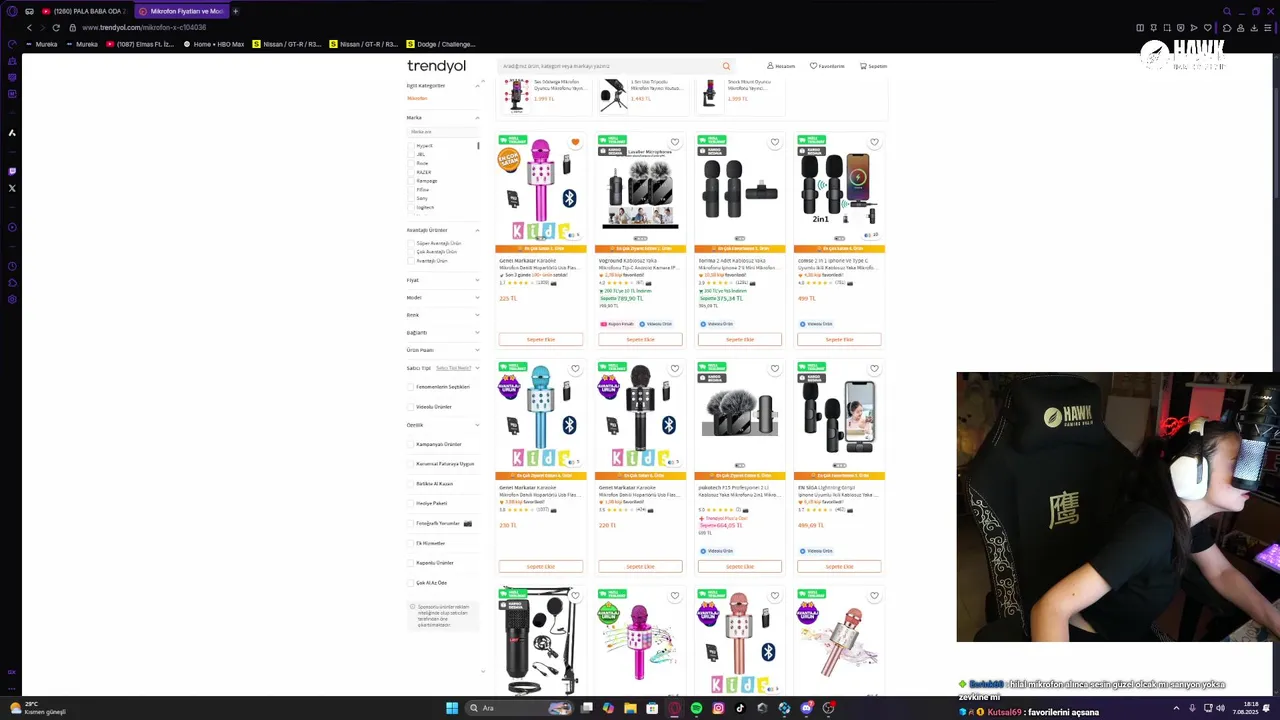
Task: Go back with the browser back arrow
Action: point(29,28)
